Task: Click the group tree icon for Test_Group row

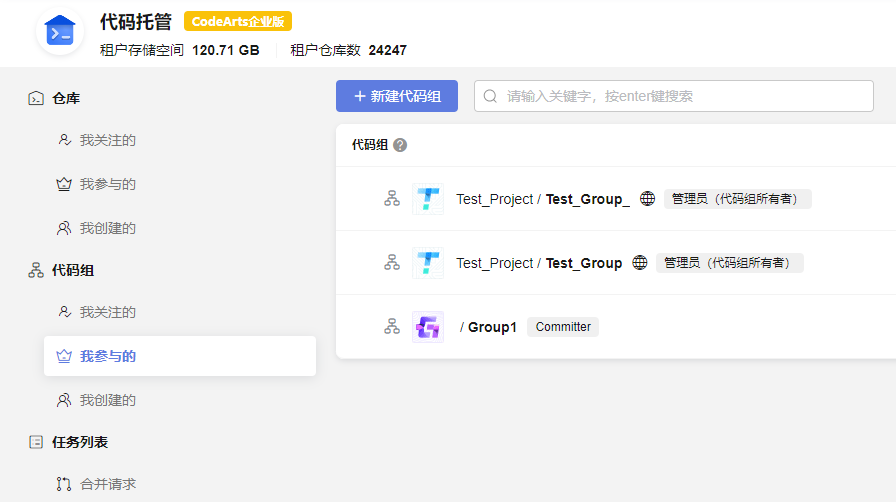Action: [392, 262]
